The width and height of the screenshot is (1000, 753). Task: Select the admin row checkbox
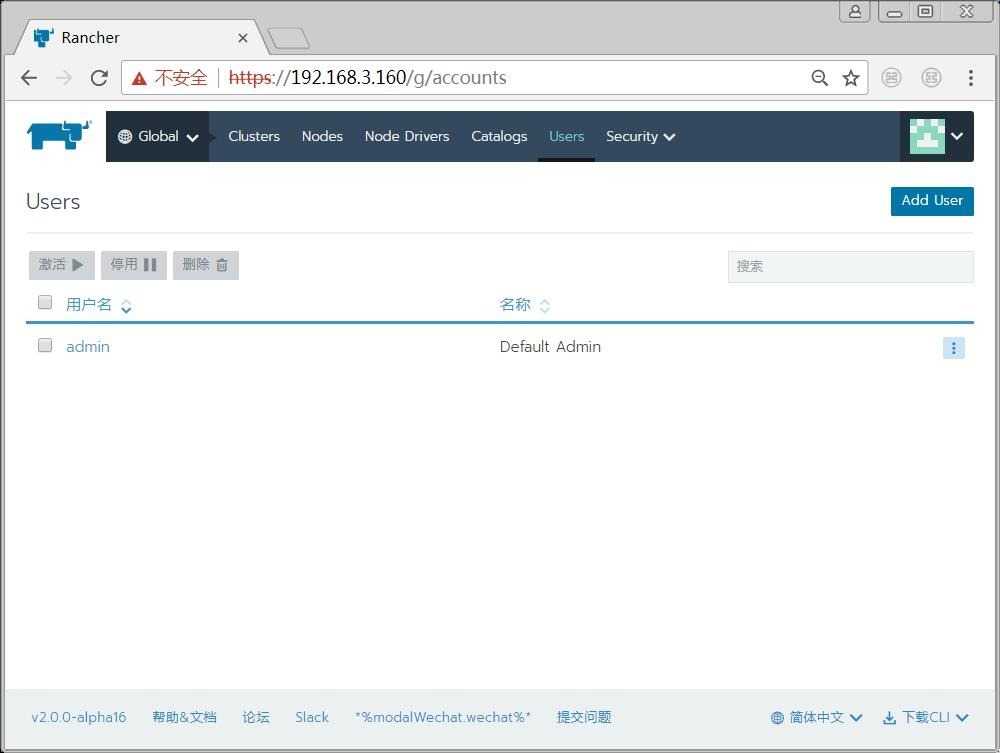click(45, 346)
